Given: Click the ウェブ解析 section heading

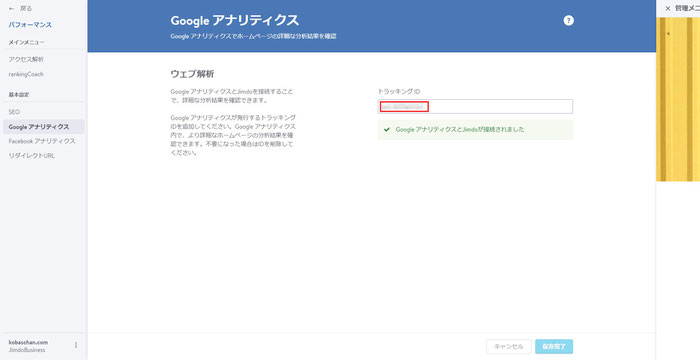Looking at the screenshot, I should (192, 74).
